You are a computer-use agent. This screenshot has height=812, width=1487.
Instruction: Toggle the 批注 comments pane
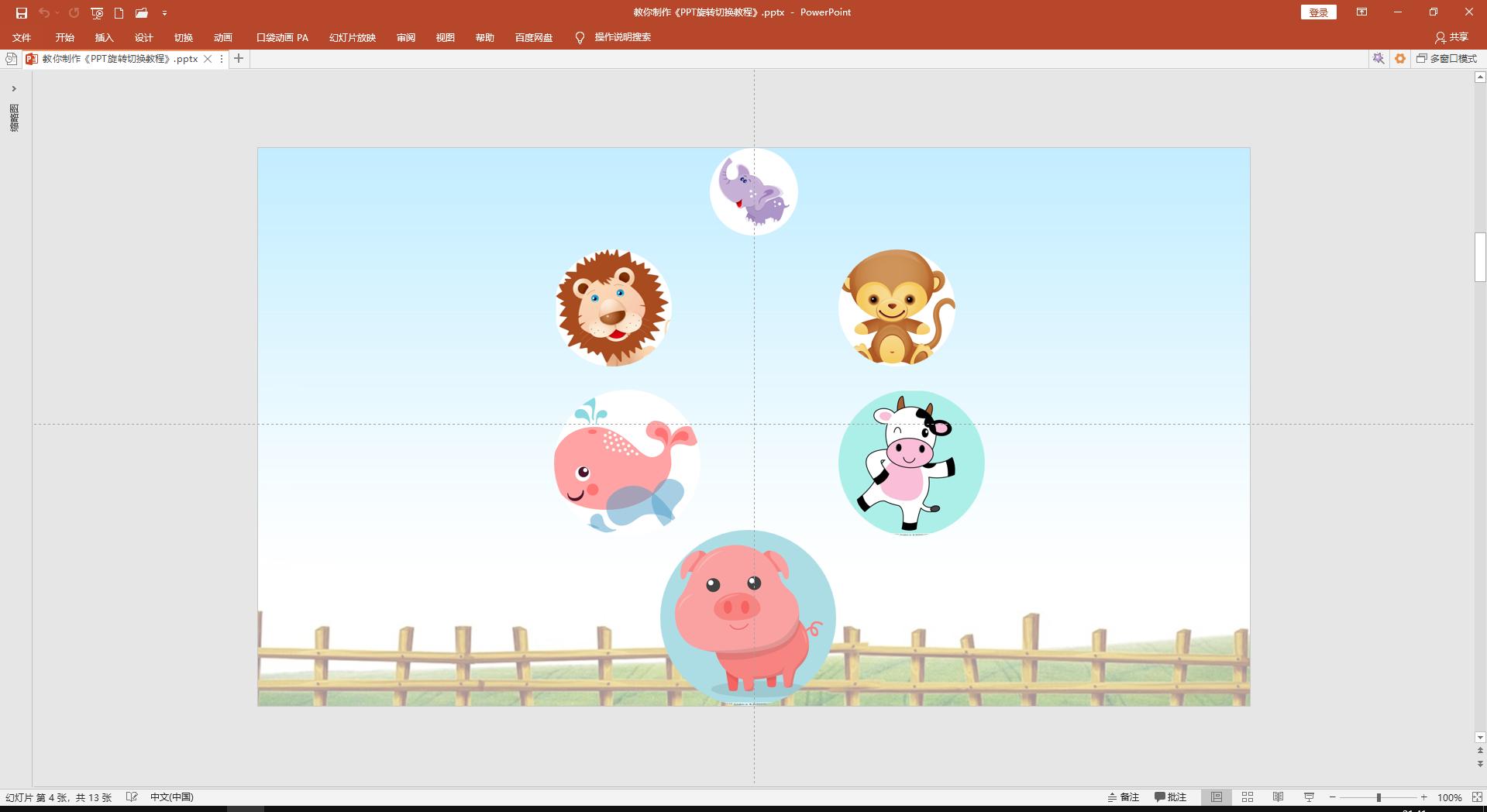coord(1171,797)
